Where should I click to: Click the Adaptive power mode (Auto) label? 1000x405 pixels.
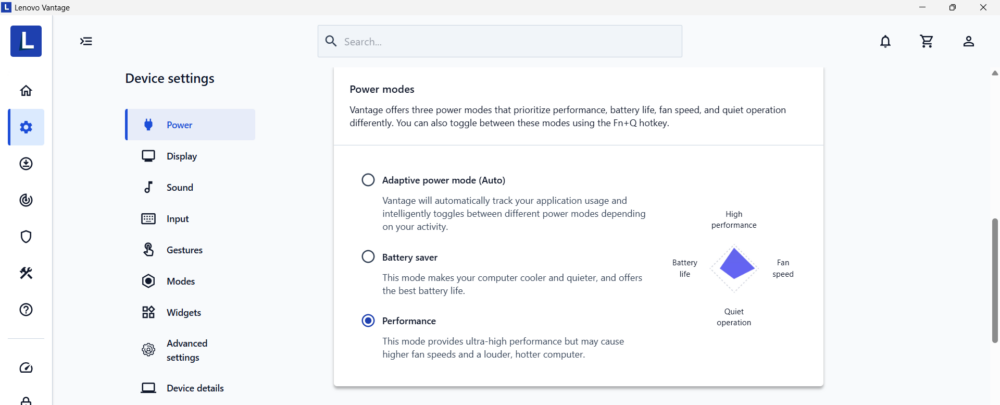[444, 180]
